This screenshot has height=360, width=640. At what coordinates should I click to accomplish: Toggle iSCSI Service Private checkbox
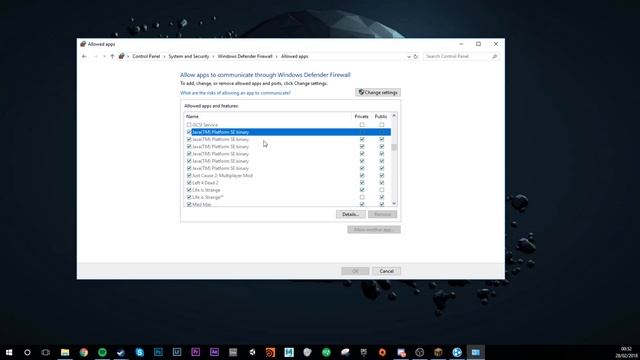[362, 125]
